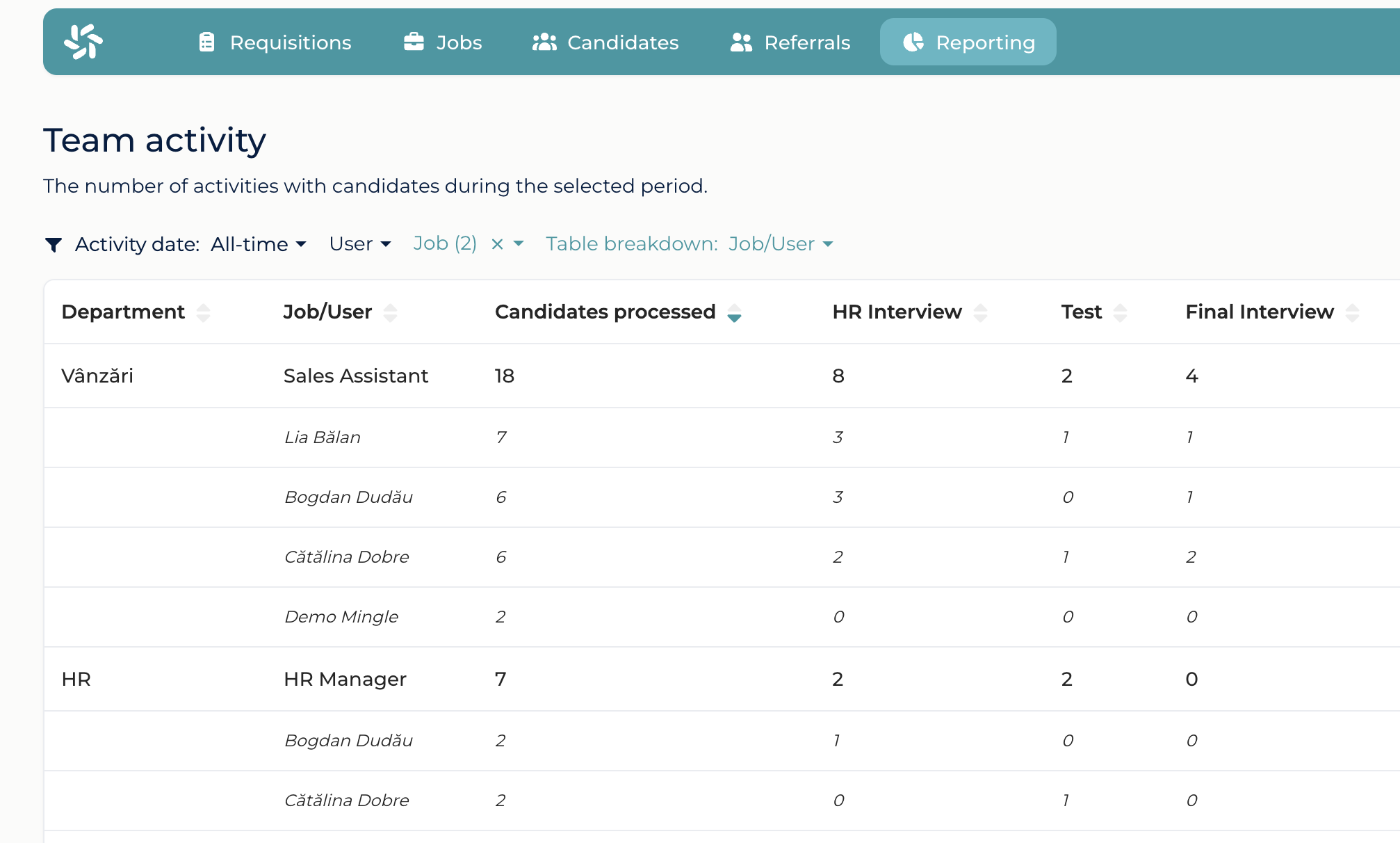
Task: Go to the Jobs tab
Action: (443, 42)
